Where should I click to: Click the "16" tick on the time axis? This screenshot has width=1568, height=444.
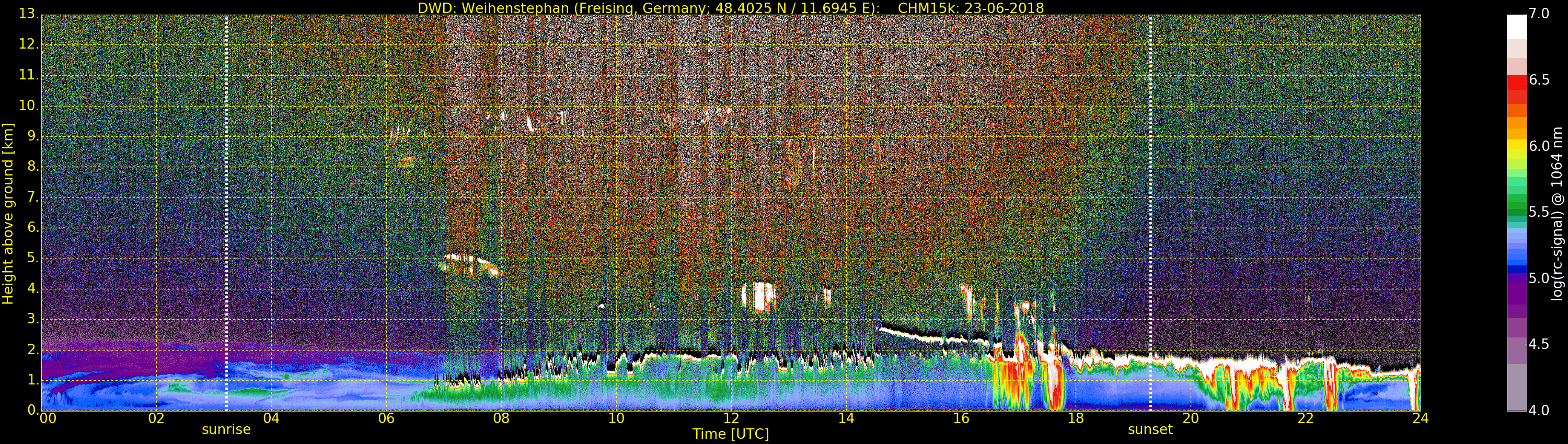(x=961, y=418)
